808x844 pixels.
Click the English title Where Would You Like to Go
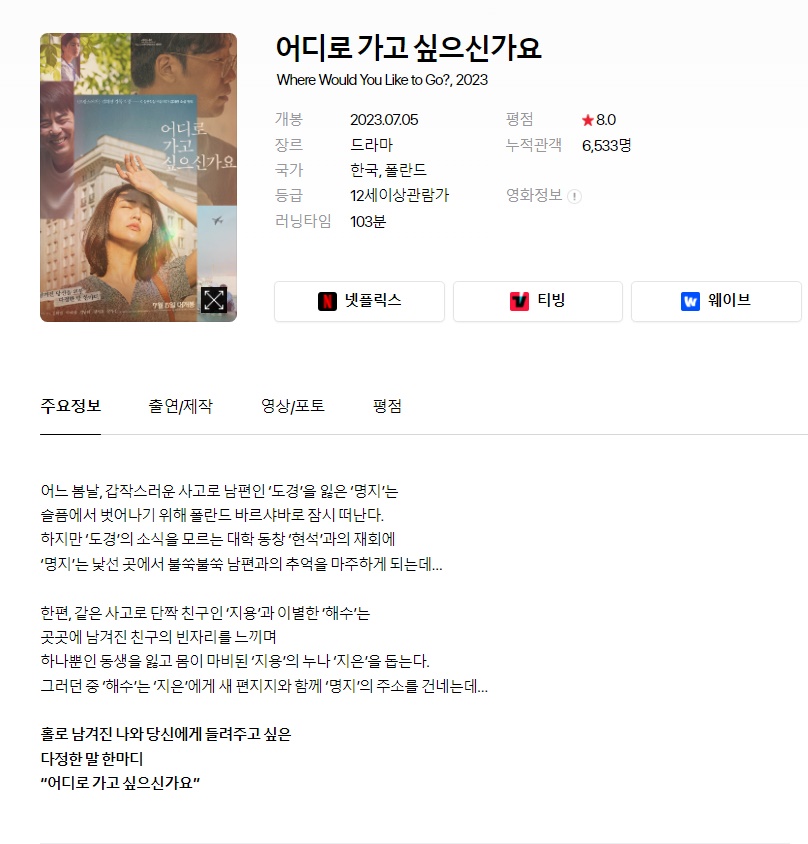[x=382, y=80]
